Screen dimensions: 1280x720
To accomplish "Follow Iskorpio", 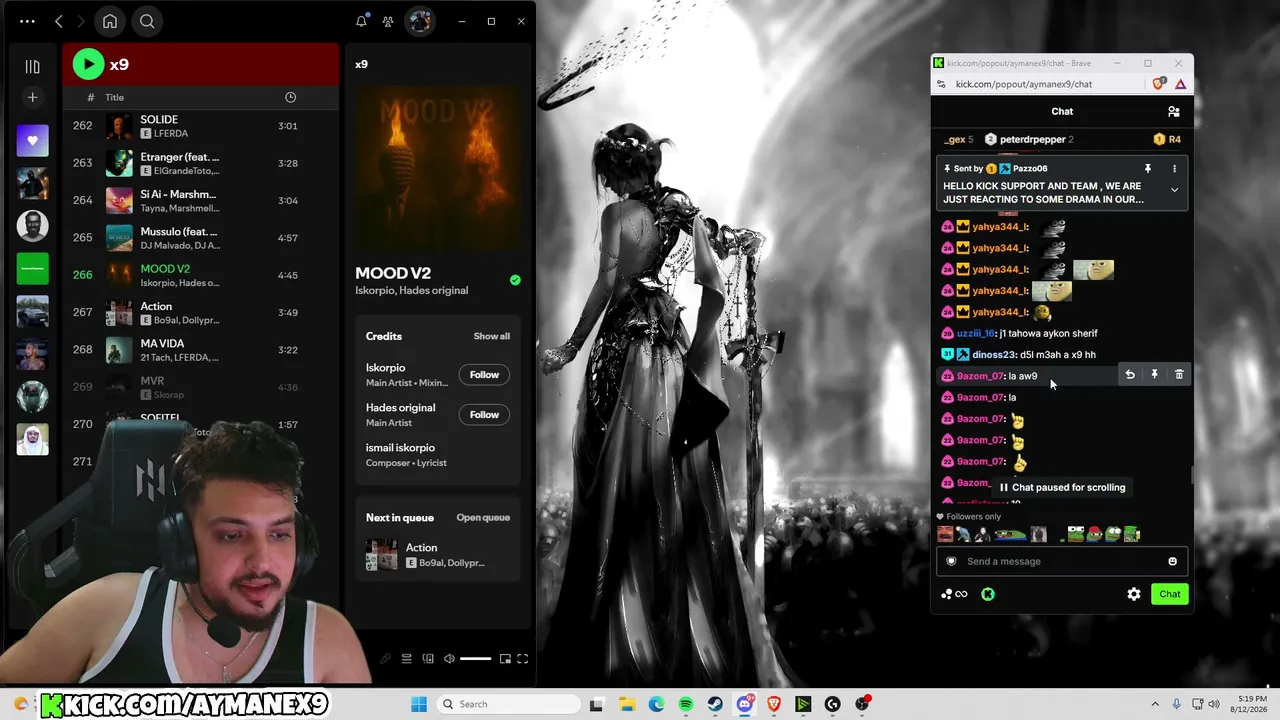I will tap(484, 375).
